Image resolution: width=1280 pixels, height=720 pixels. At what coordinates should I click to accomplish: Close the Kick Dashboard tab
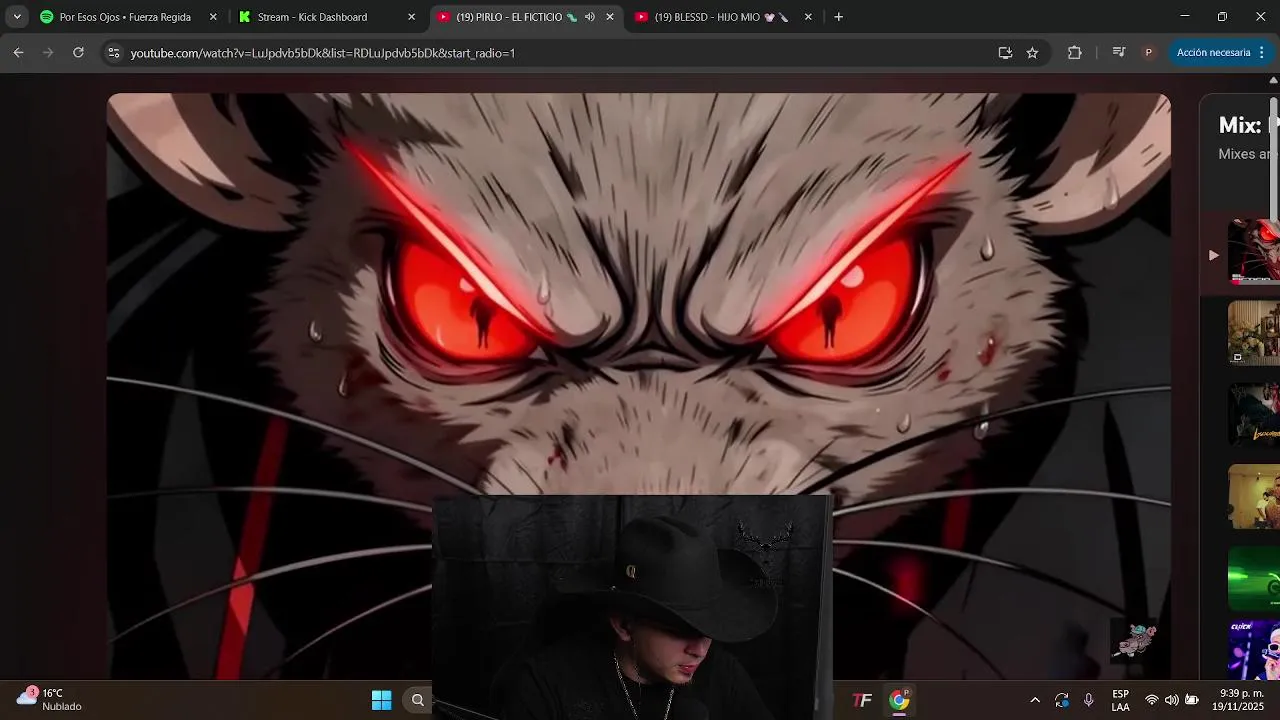(411, 17)
